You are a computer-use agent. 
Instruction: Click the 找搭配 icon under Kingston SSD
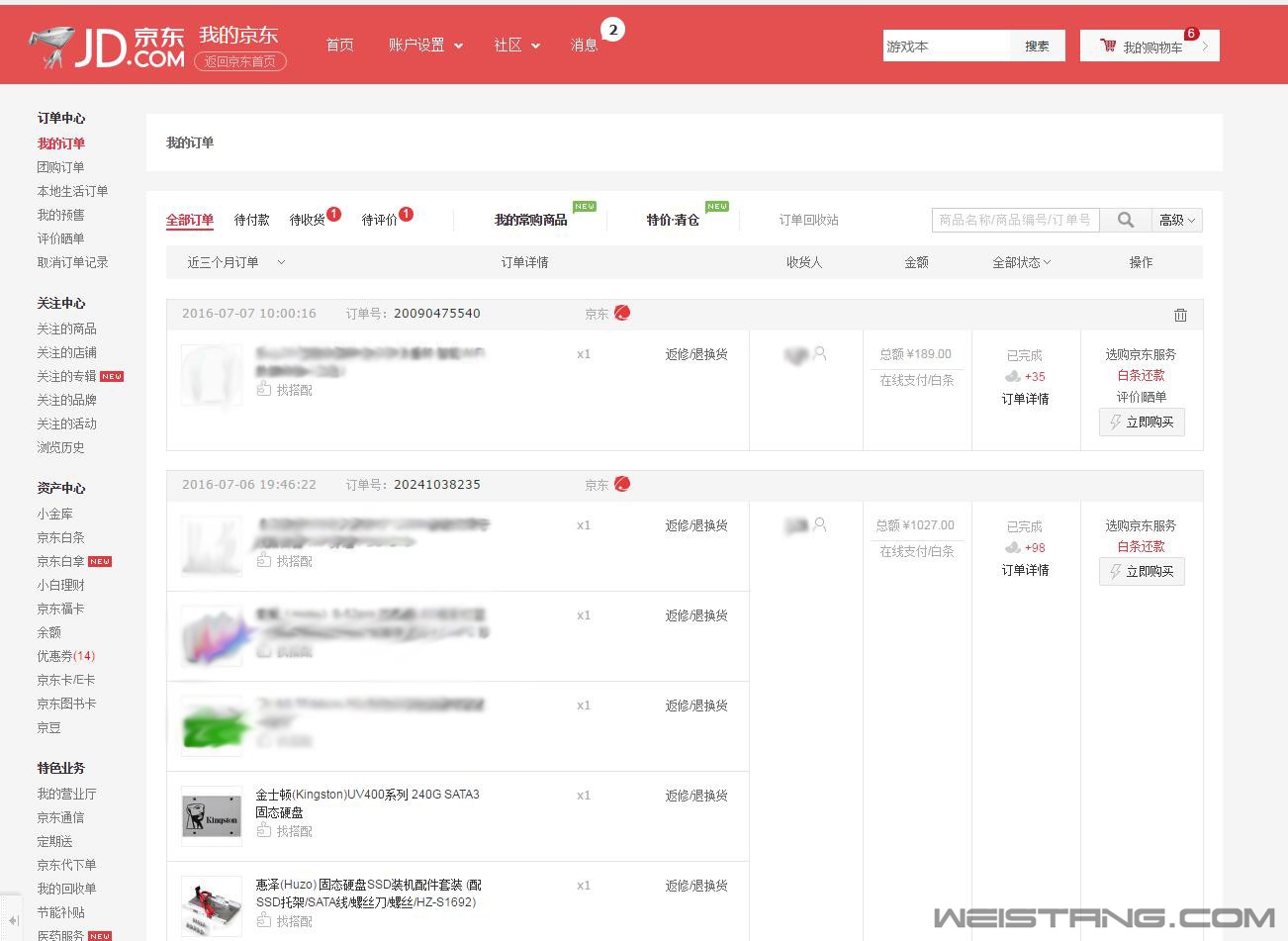point(263,831)
